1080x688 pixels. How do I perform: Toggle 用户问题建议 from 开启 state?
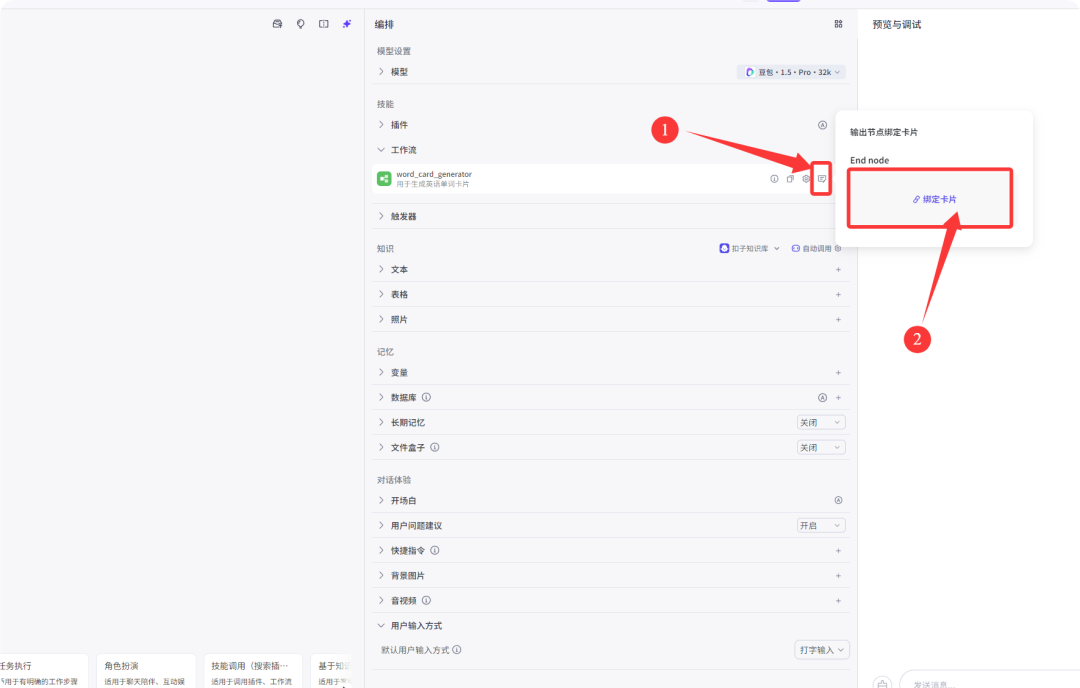(821, 524)
